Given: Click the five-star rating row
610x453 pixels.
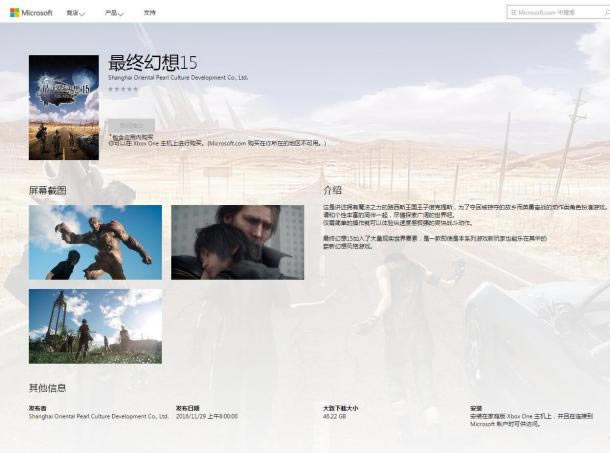Looking at the screenshot, I should coord(123,89).
